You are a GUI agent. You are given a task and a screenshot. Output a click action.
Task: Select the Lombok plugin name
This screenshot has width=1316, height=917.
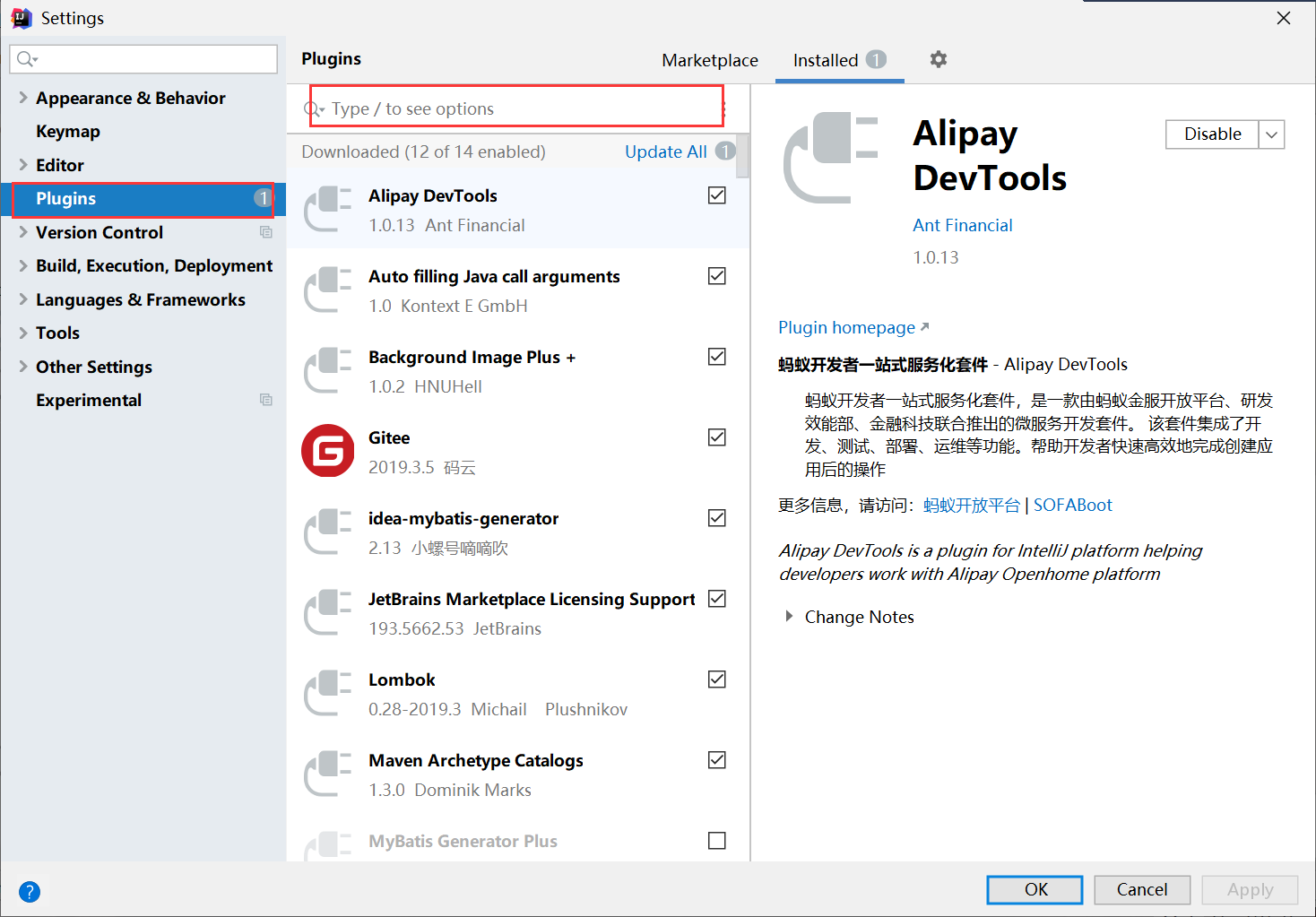[x=402, y=679]
